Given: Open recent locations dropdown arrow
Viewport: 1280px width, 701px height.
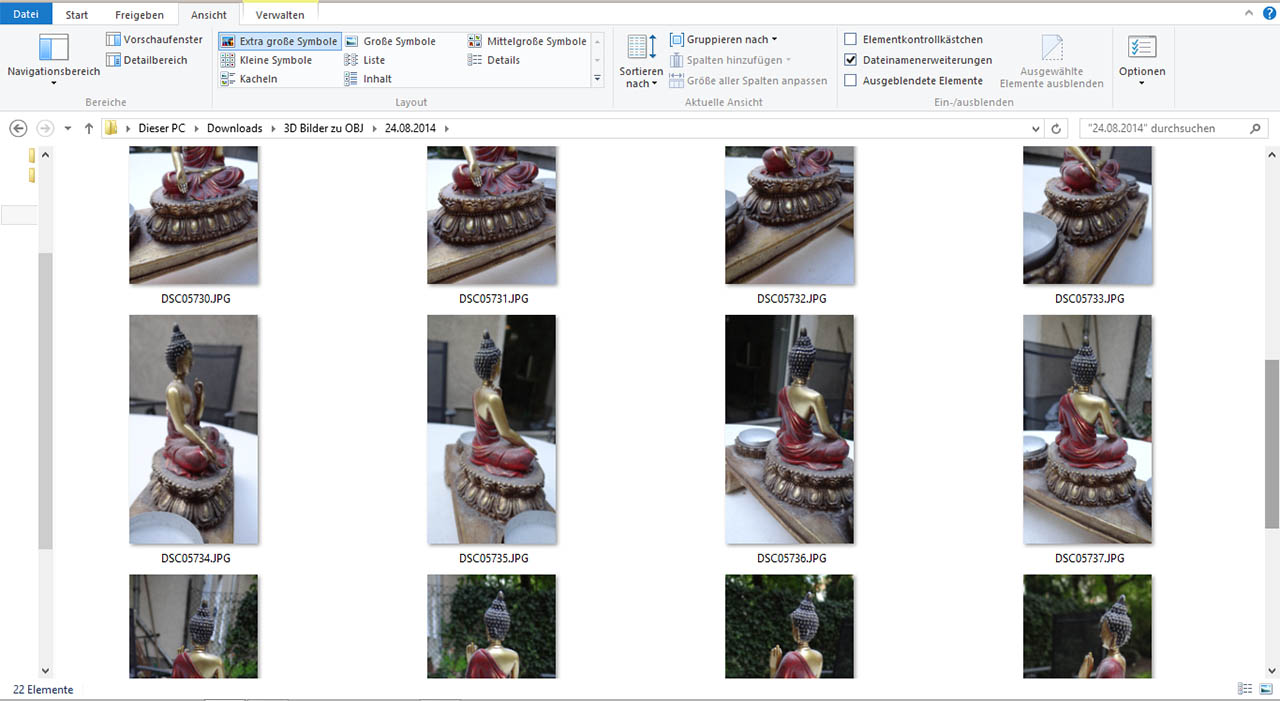Looking at the screenshot, I should [68, 129].
